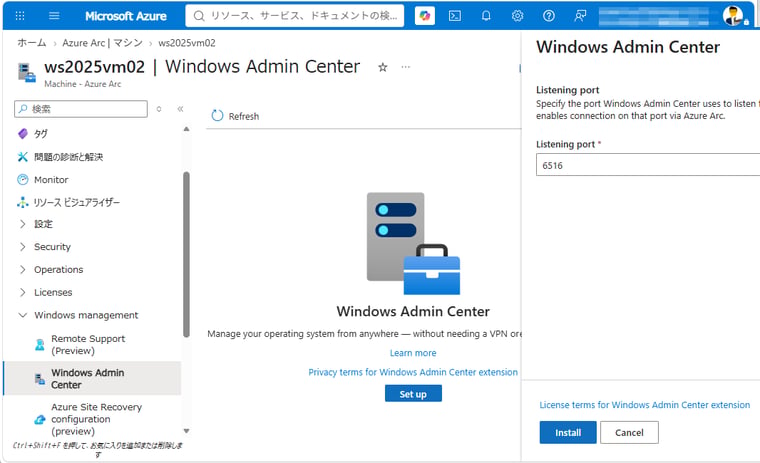Open notifications bell
This screenshot has height=463, width=760.
click(x=486, y=16)
